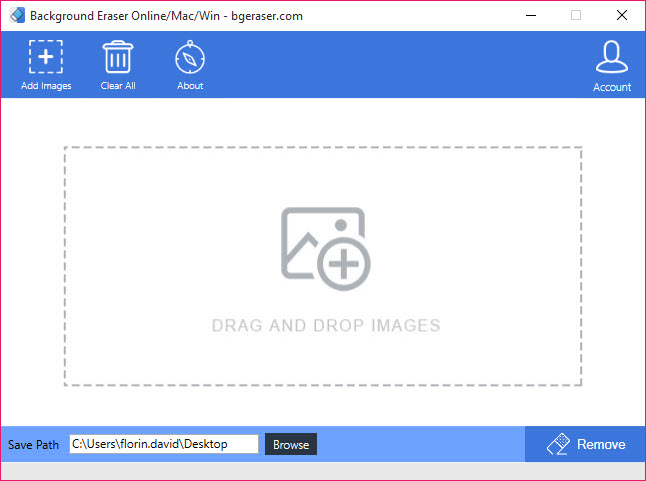Click inside the Save Path field

(164, 444)
